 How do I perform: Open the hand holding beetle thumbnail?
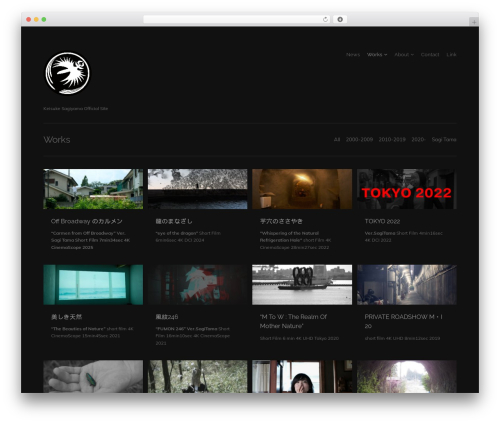coord(93,376)
